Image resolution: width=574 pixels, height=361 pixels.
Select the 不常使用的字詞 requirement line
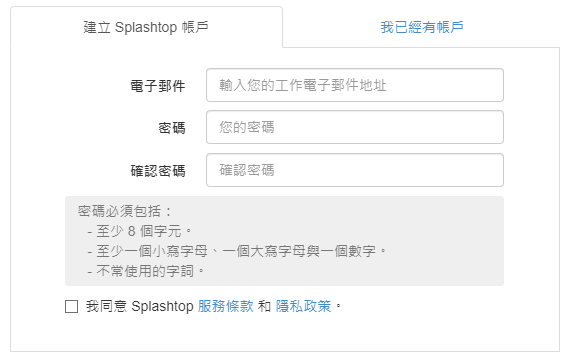coord(146,271)
